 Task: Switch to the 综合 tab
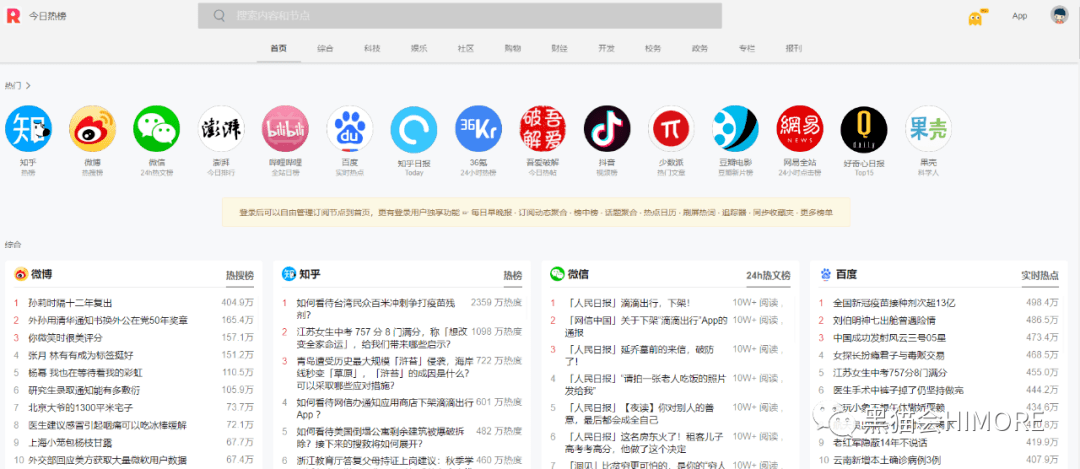(325, 49)
